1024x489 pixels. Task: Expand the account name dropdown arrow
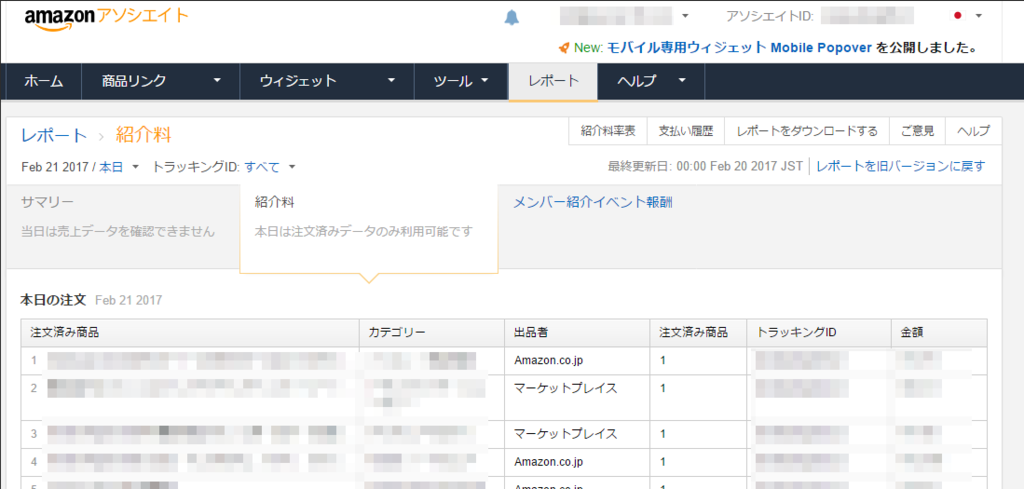[x=685, y=16]
